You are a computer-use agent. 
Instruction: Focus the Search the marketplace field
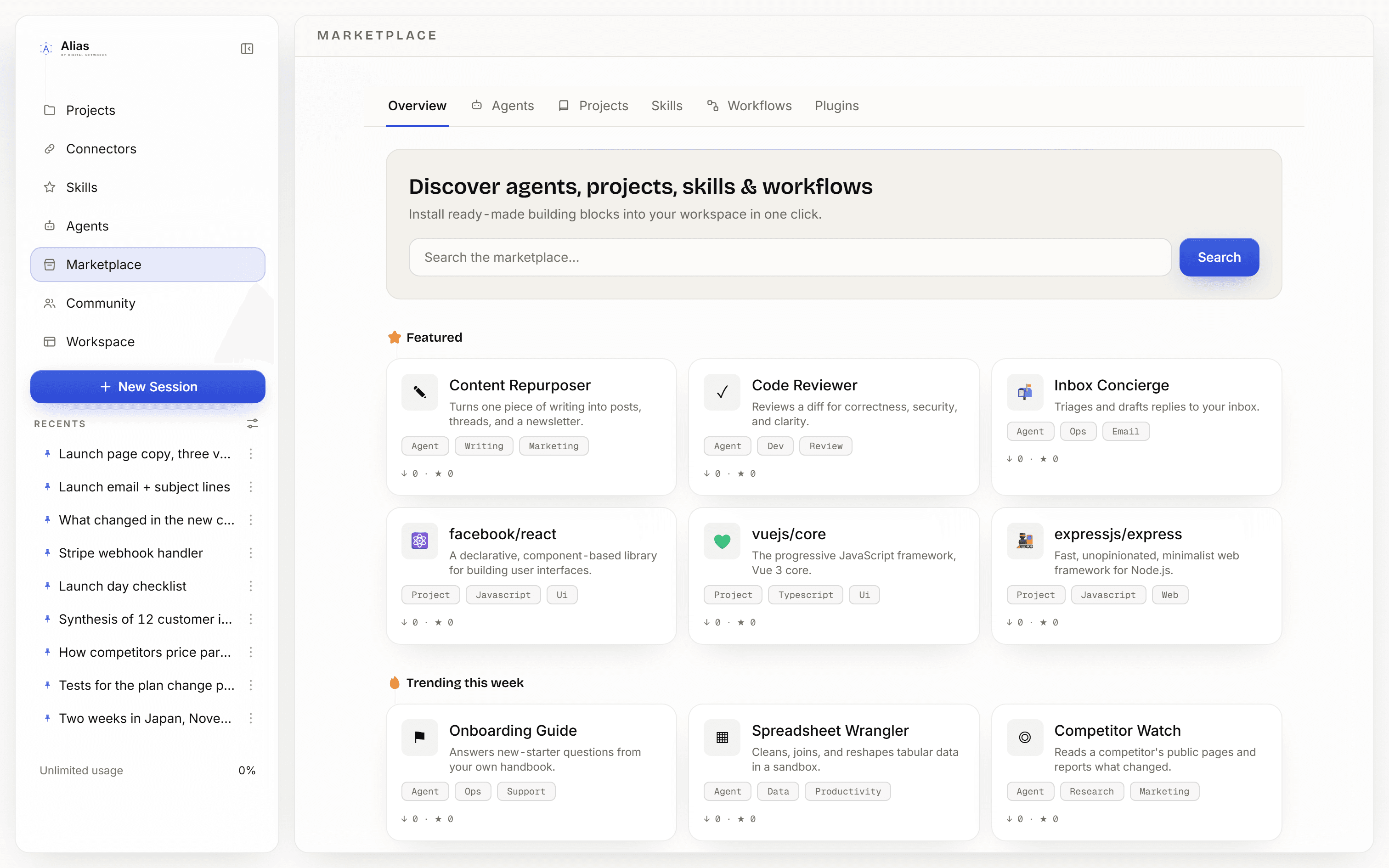pos(790,257)
